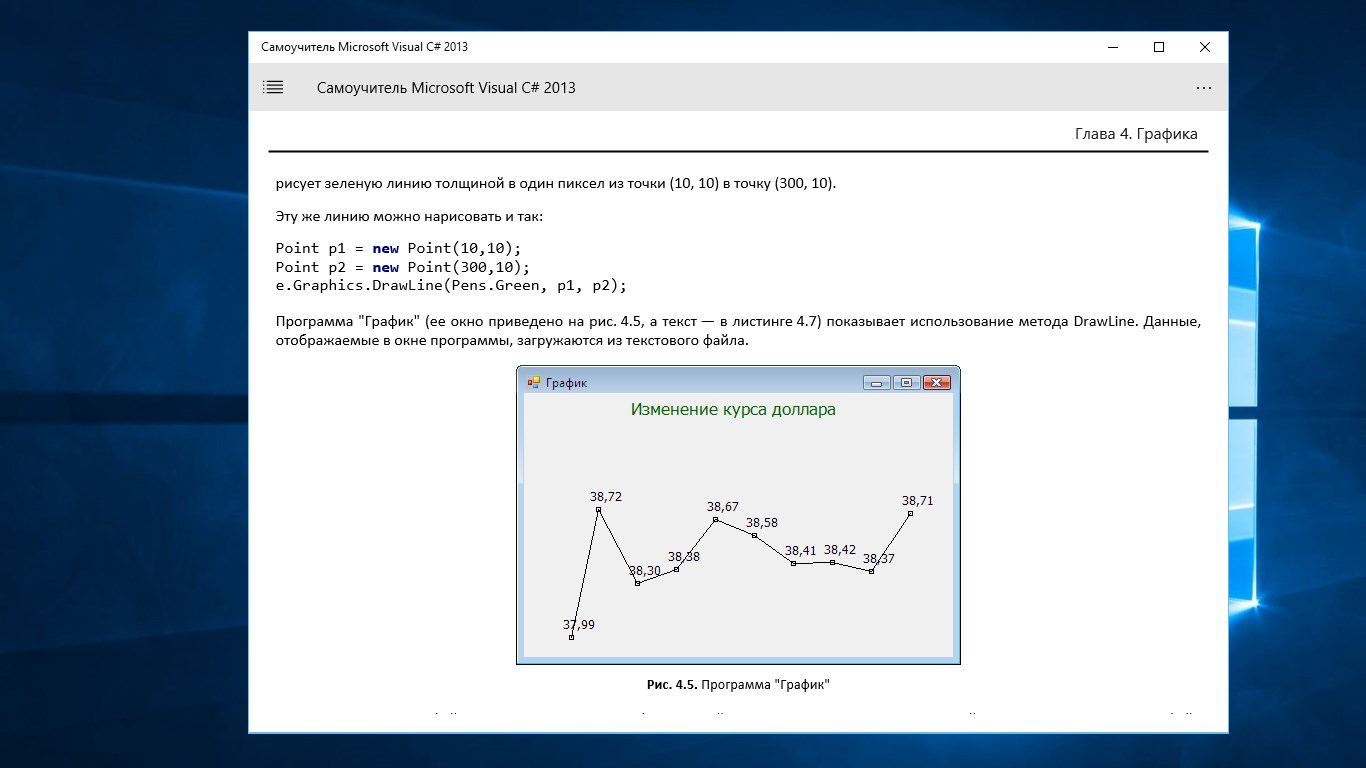1366x768 pixels.
Task: Click the close button in the График figure
Action: coord(936,382)
